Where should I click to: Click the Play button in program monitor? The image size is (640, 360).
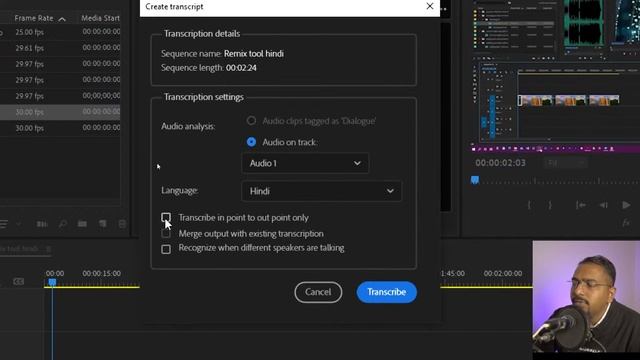626,205
